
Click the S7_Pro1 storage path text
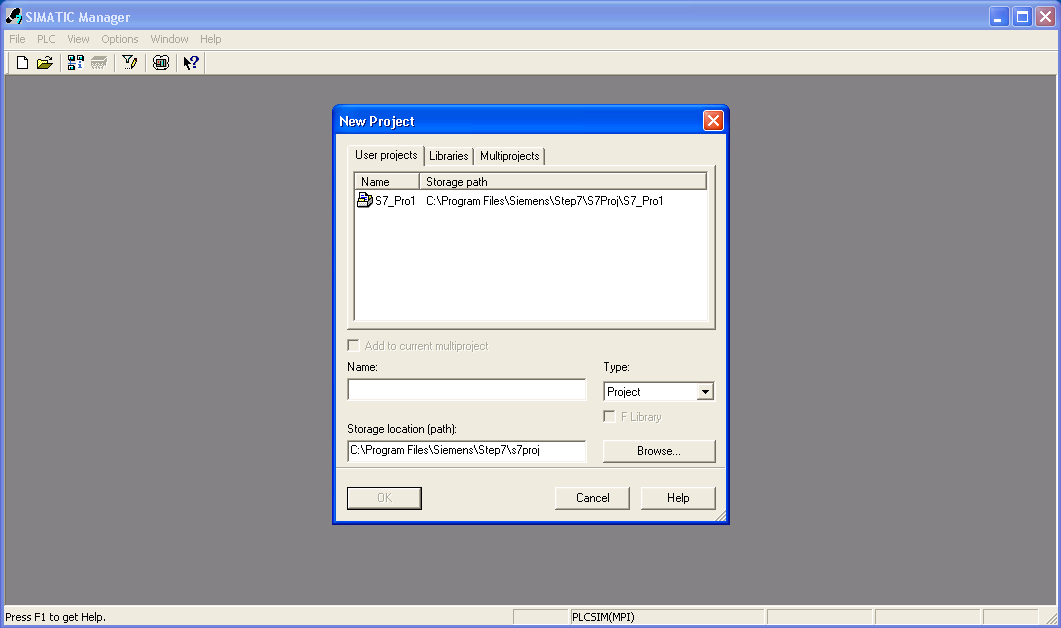pos(545,201)
